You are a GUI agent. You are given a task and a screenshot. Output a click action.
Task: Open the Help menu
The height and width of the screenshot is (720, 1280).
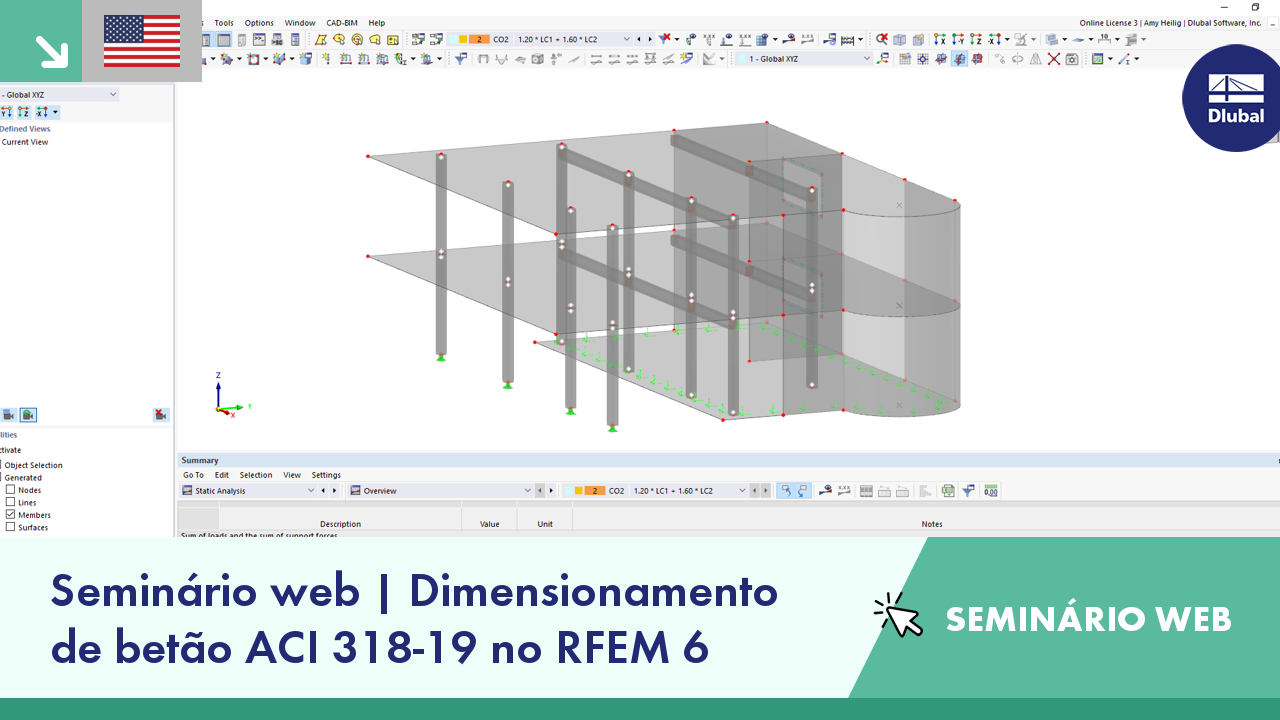[x=376, y=23]
